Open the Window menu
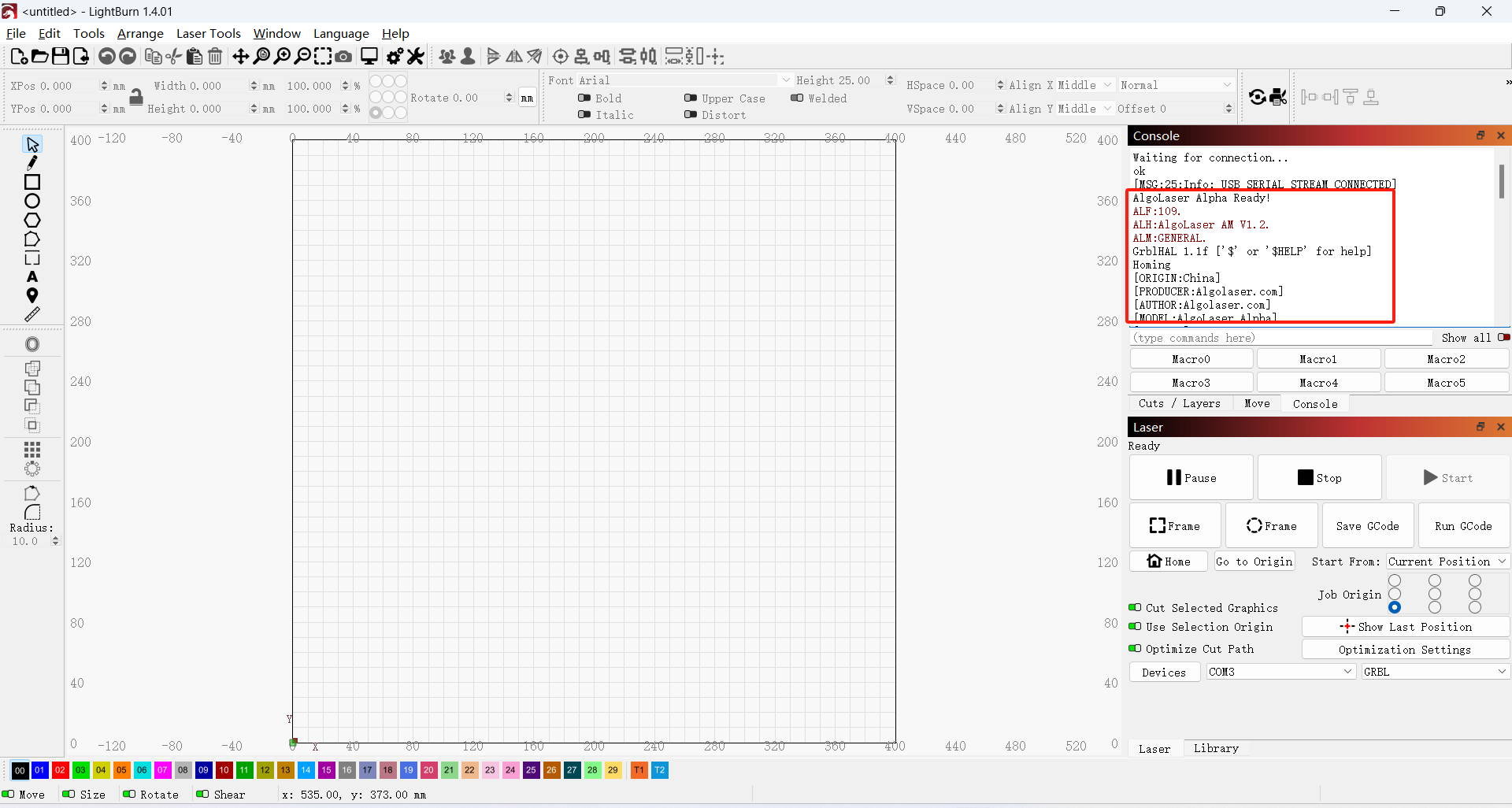The width and height of the screenshot is (1512, 808). tap(276, 33)
